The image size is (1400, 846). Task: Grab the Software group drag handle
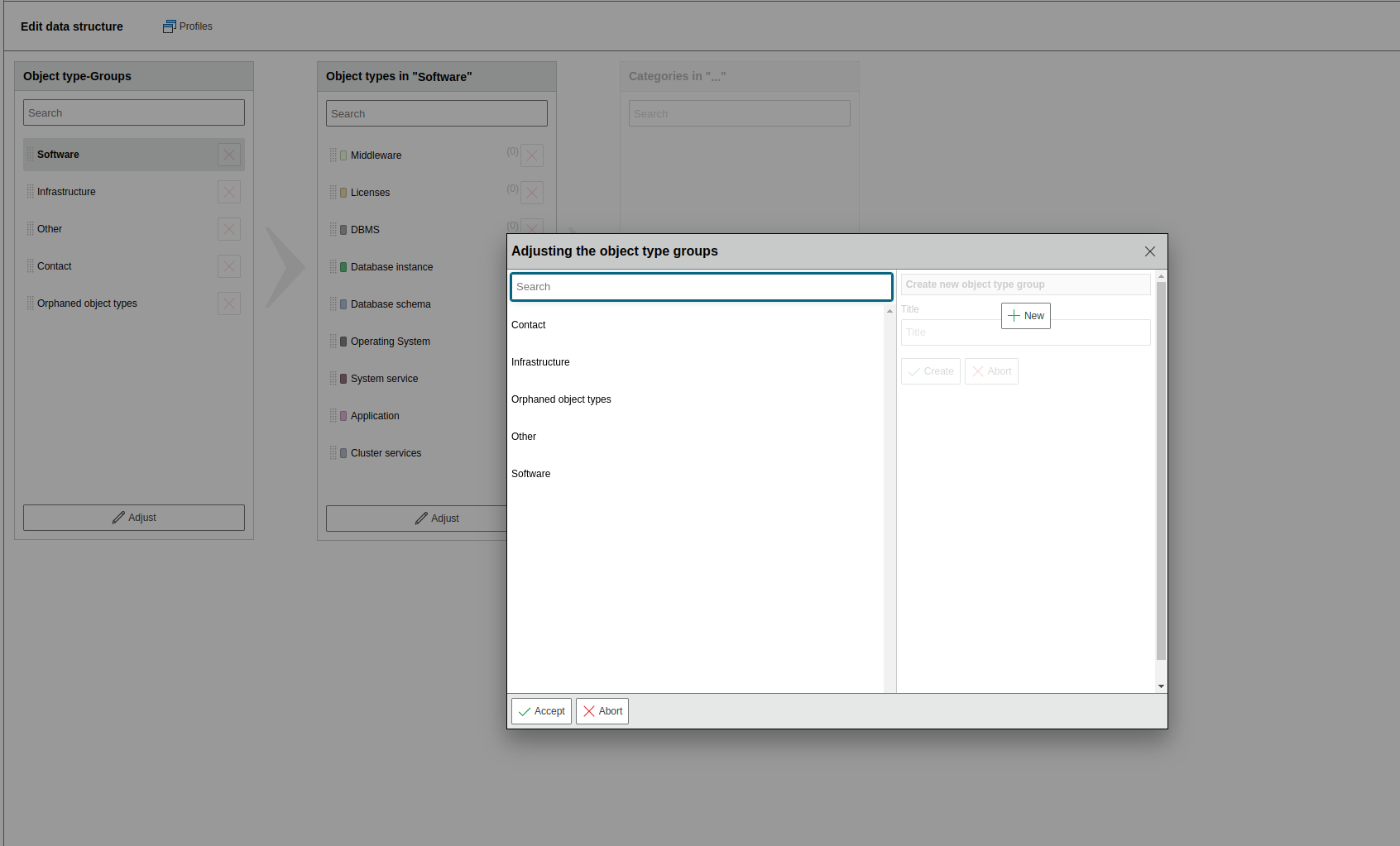tap(31, 155)
